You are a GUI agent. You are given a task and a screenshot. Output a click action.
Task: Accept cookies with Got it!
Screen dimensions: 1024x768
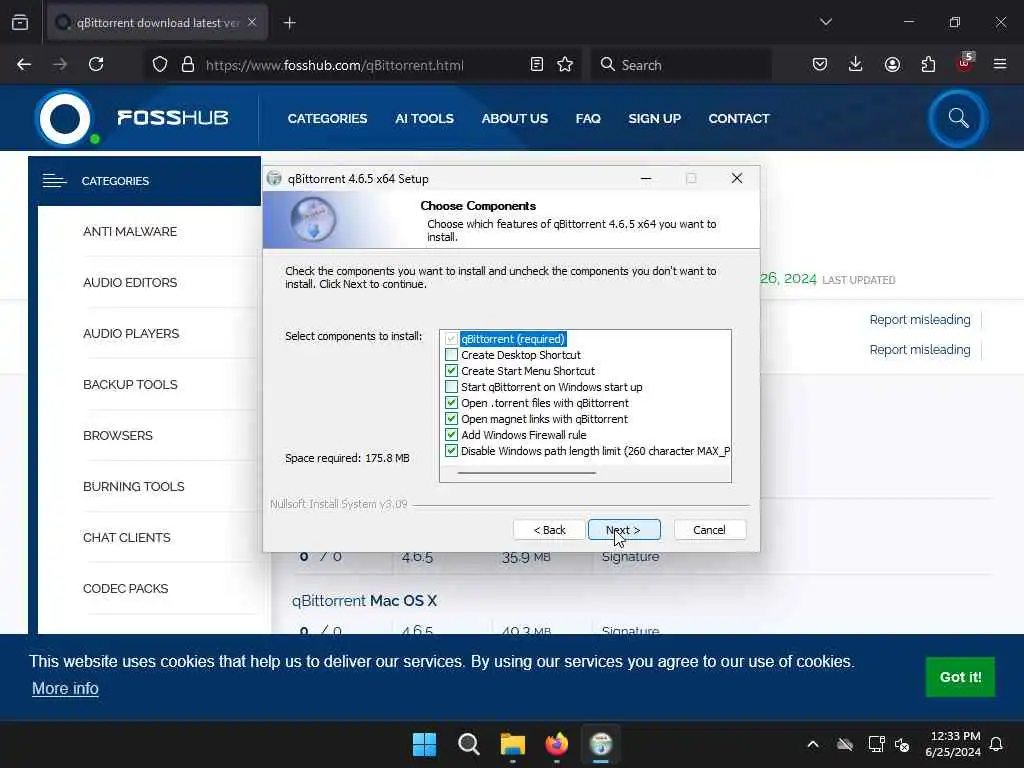click(960, 677)
